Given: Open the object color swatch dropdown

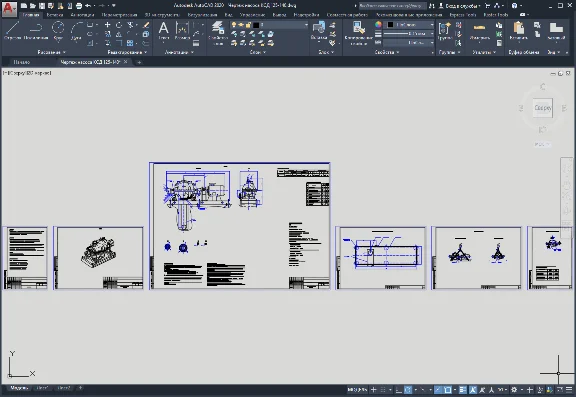Looking at the screenshot, I should (410, 25).
